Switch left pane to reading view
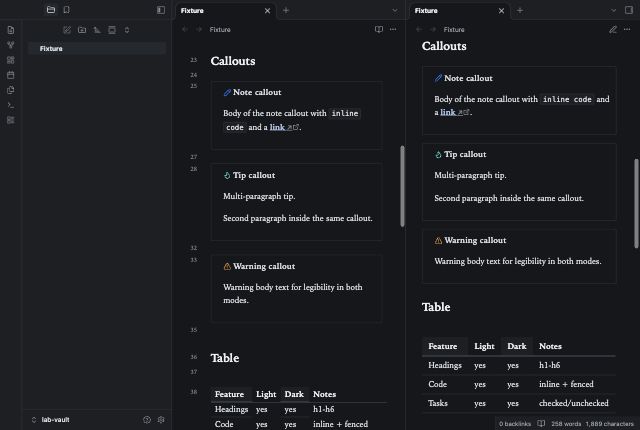This screenshot has height=430, width=640. pos(379,29)
